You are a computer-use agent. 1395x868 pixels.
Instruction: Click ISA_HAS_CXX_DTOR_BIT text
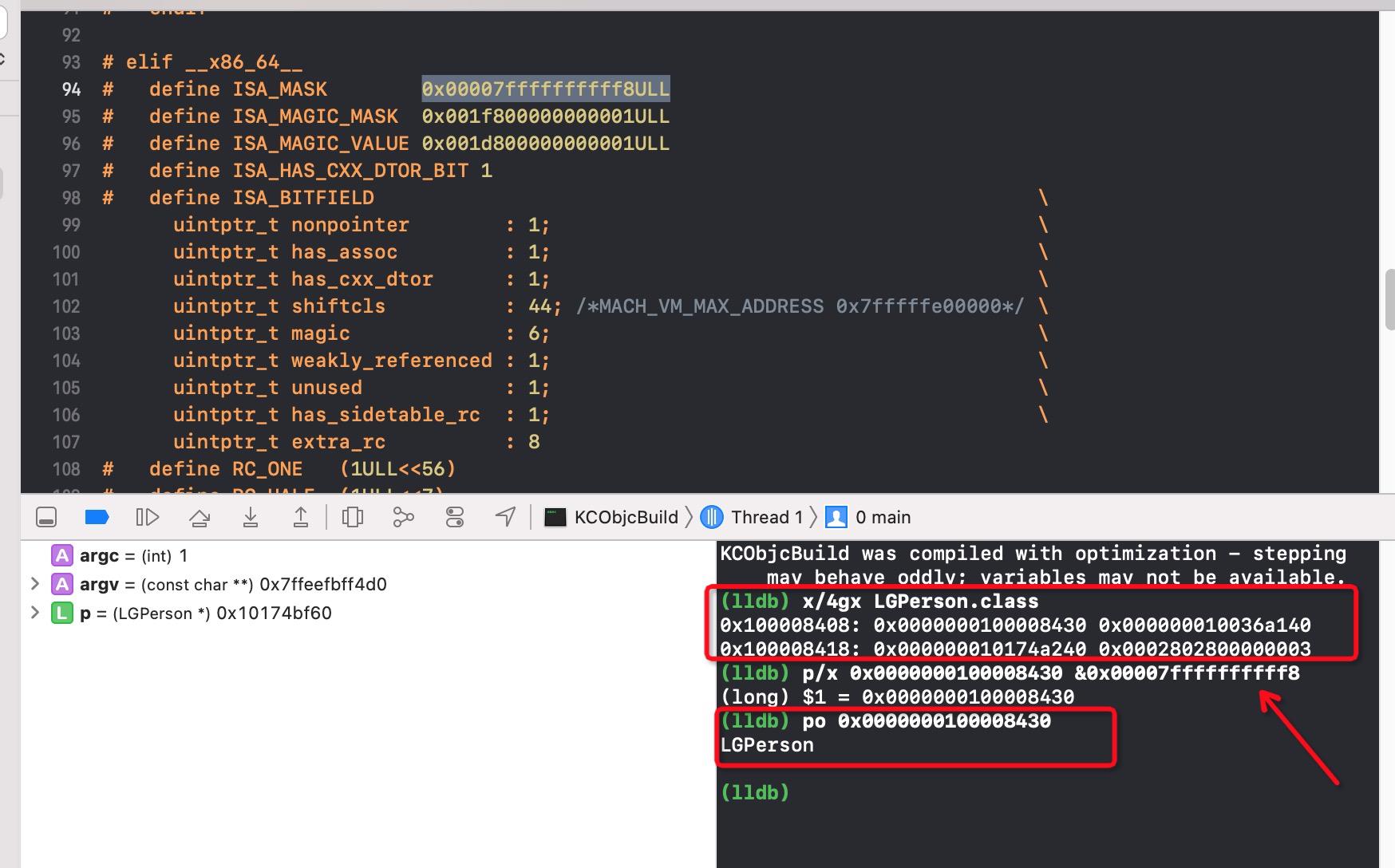coord(350,171)
